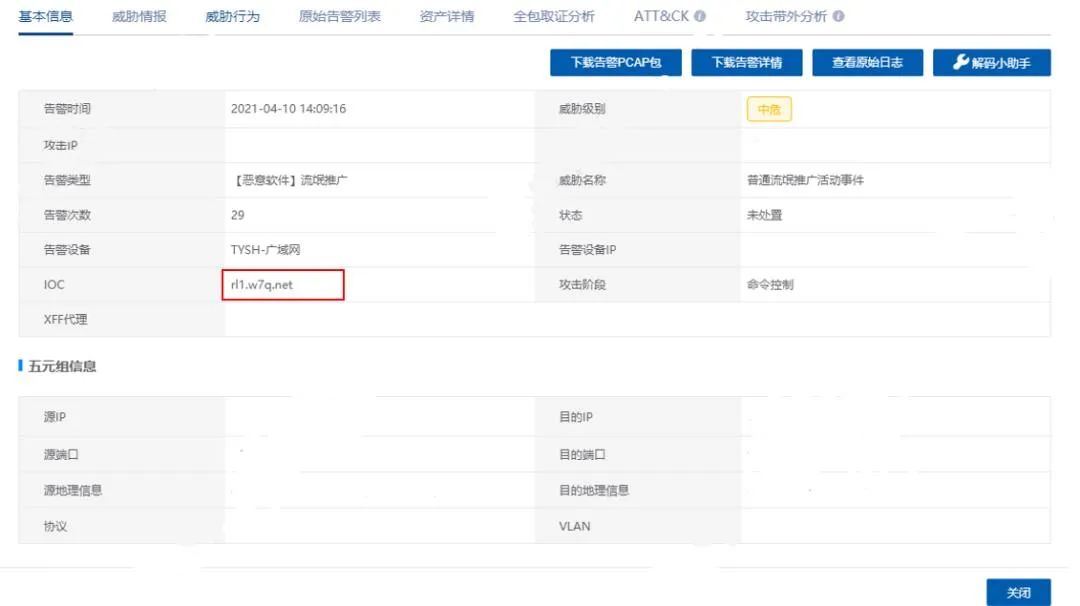The height and width of the screenshot is (606, 1080).
Task: Click the alert time 2021-04-10 14:09:16
Action: tap(288, 109)
